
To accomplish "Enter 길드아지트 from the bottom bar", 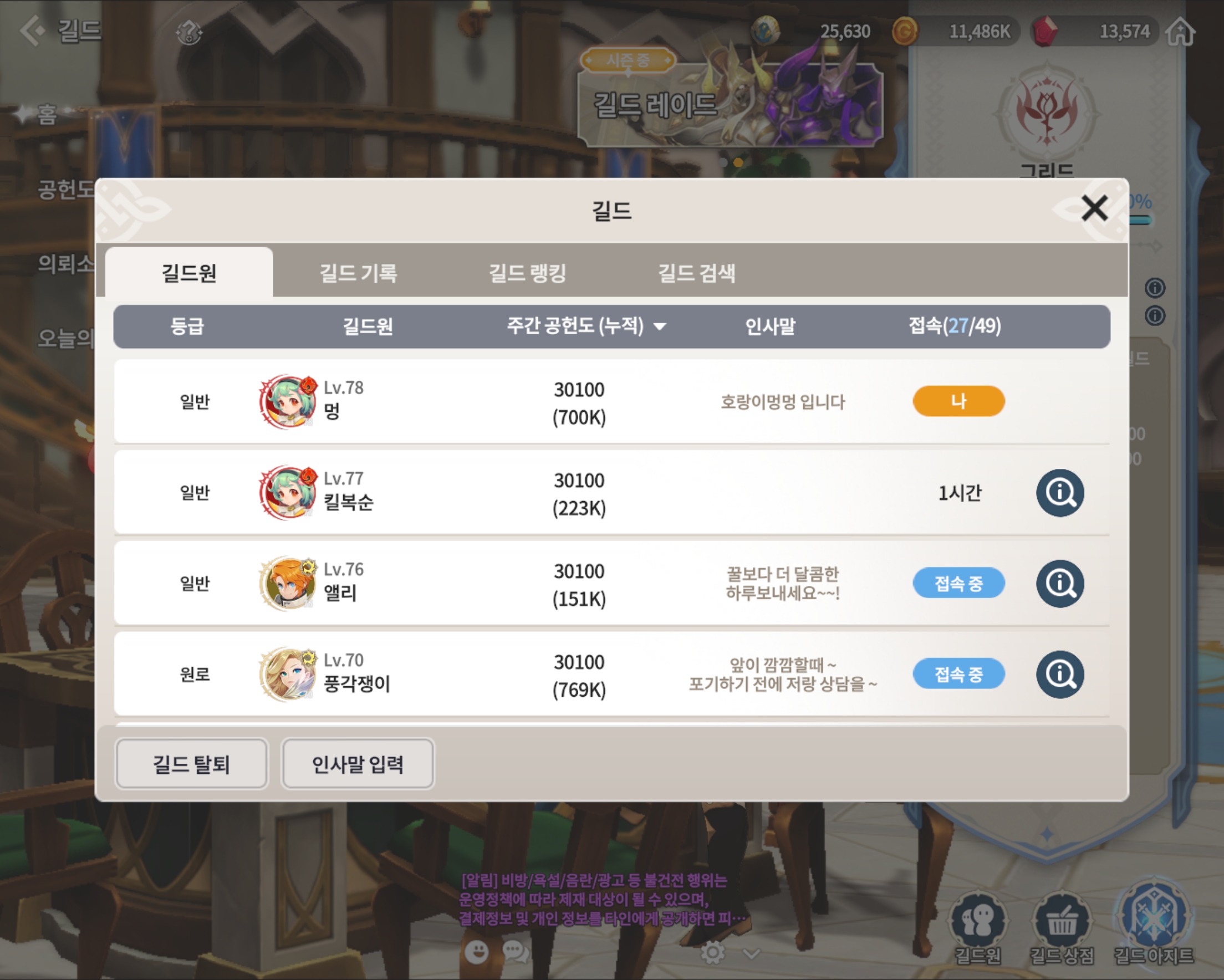I will pyautogui.click(x=1154, y=915).
